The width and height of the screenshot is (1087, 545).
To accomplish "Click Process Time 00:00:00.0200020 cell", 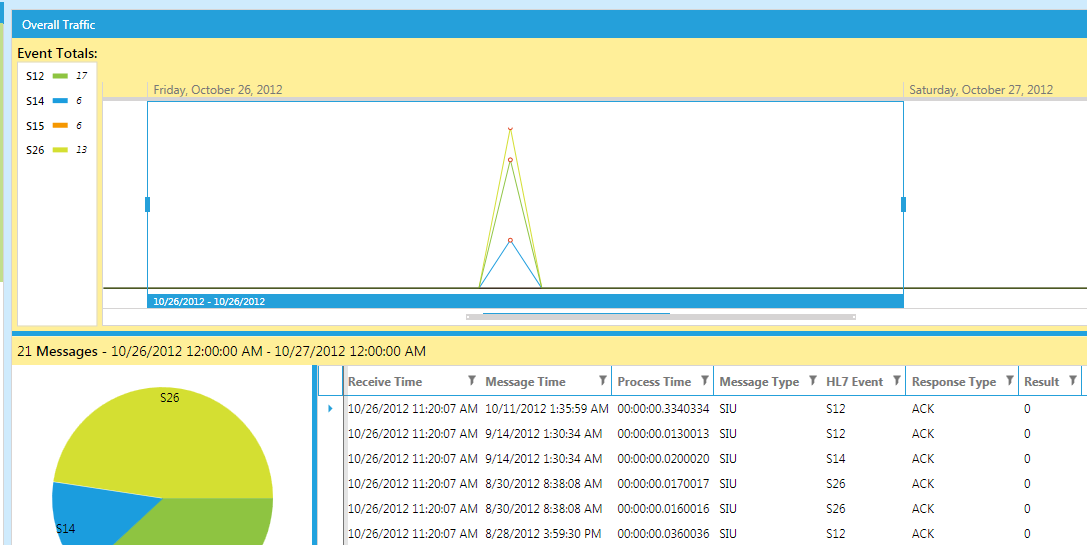I will (663, 459).
